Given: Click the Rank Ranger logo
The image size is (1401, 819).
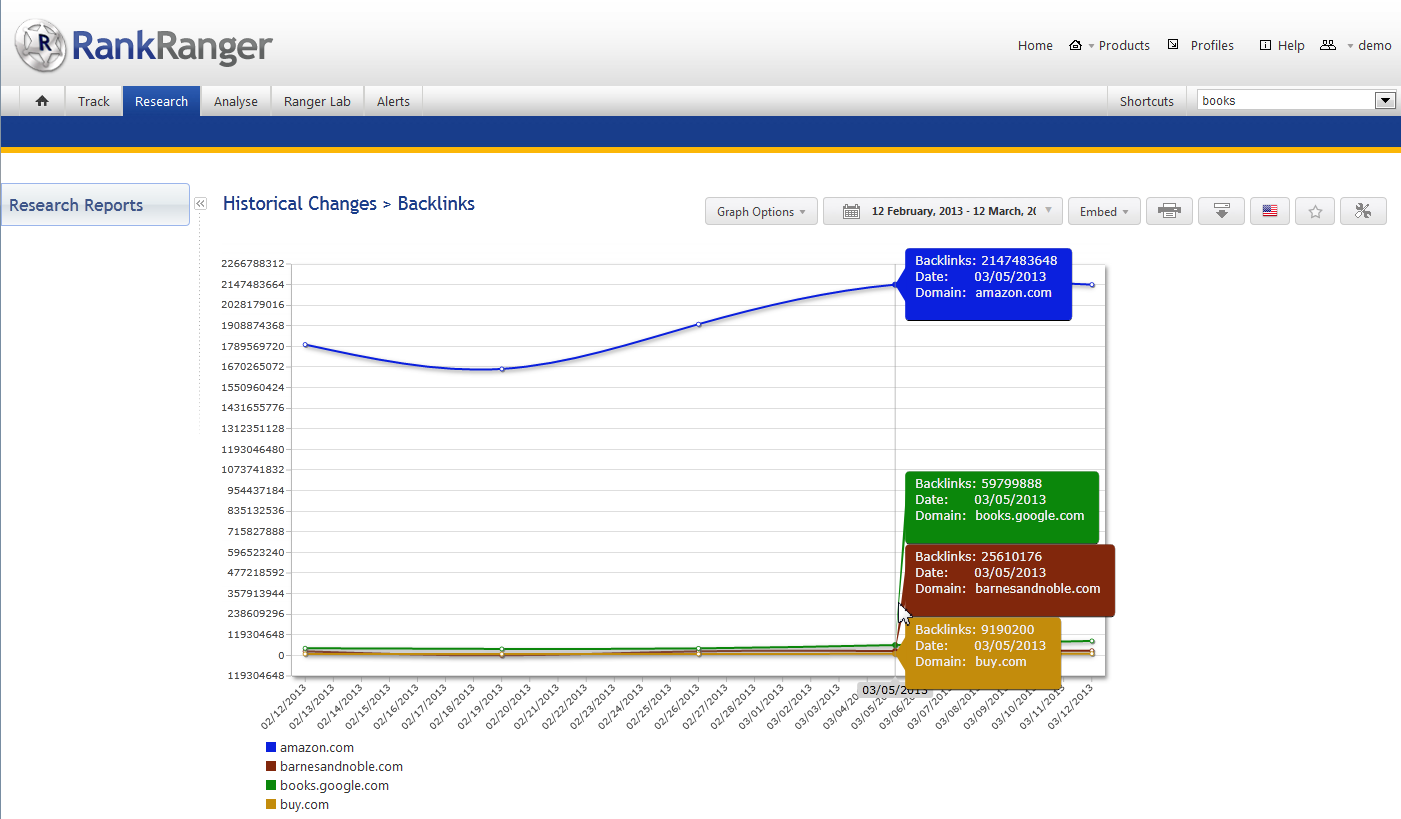Looking at the screenshot, I should pos(143,44).
